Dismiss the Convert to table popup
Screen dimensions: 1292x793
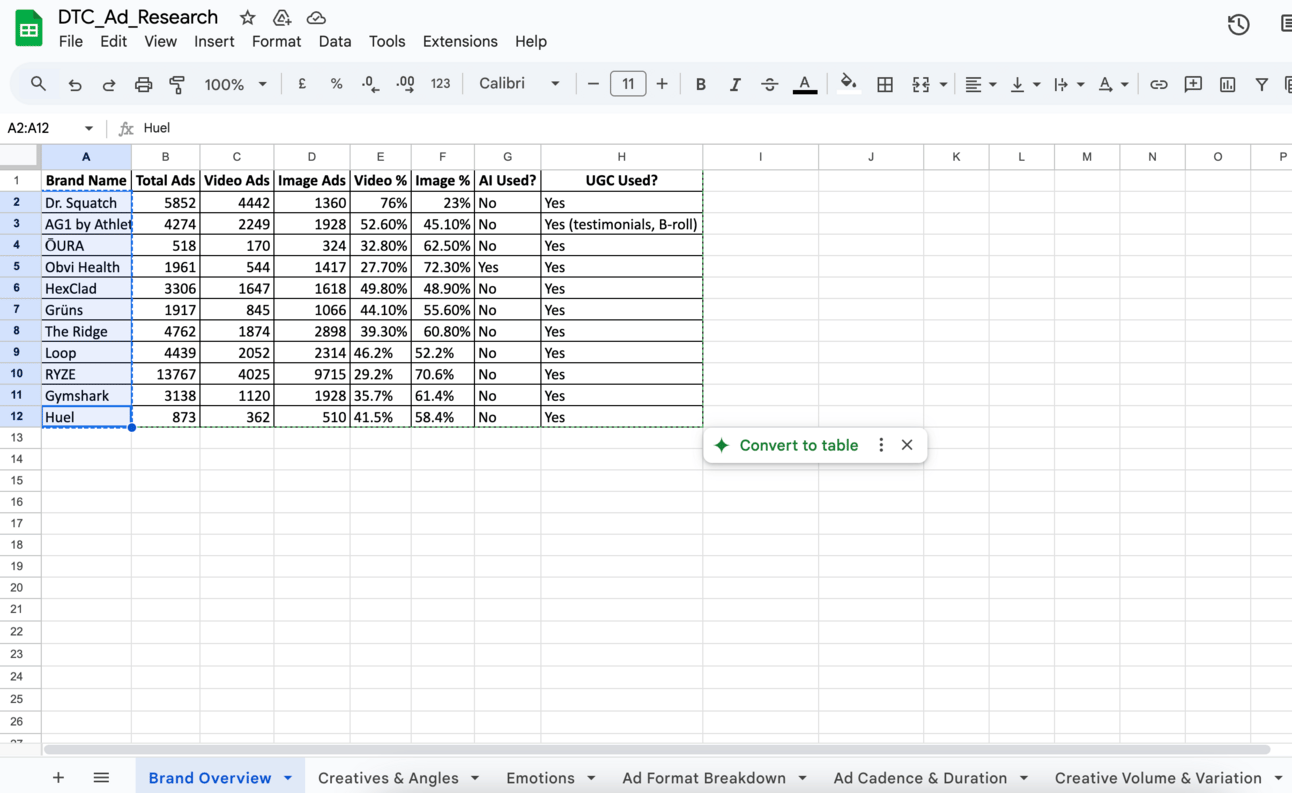[907, 445]
